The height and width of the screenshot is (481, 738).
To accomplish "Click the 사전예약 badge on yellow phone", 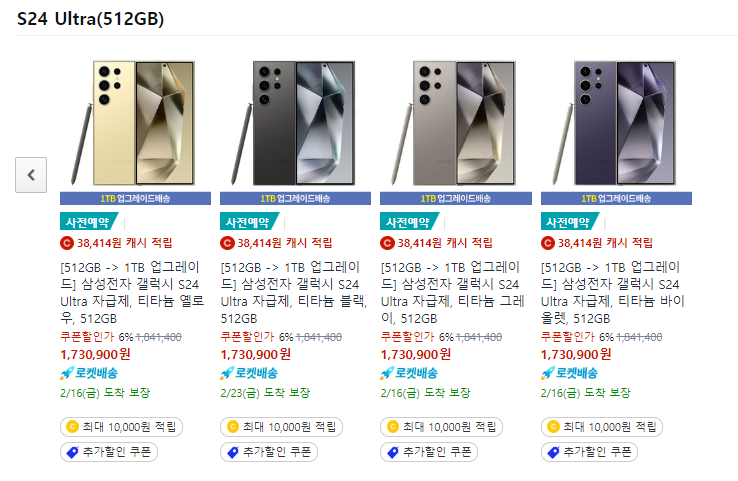I will click(89, 222).
